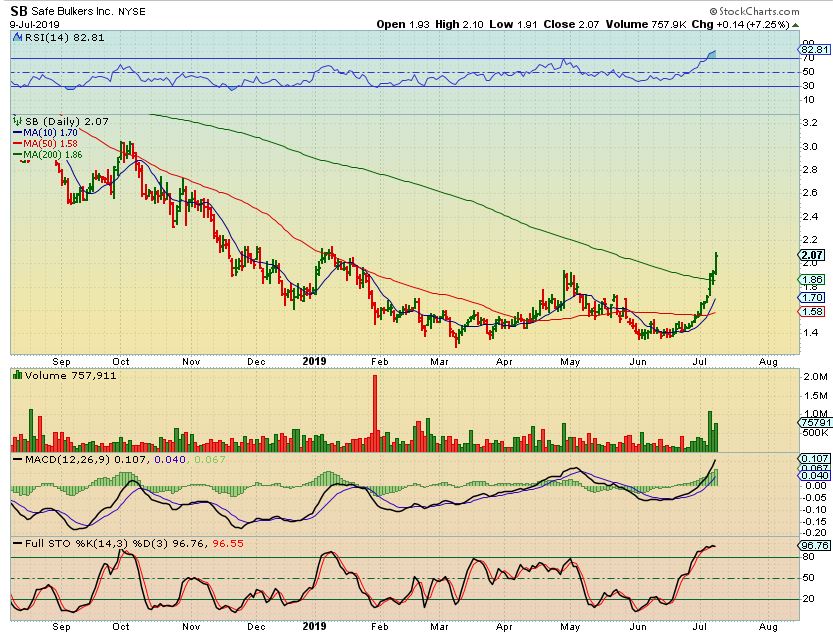Screen dimensions: 833x639
Task: Click the Volume bars legend icon
Action: click(x=18, y=374)
